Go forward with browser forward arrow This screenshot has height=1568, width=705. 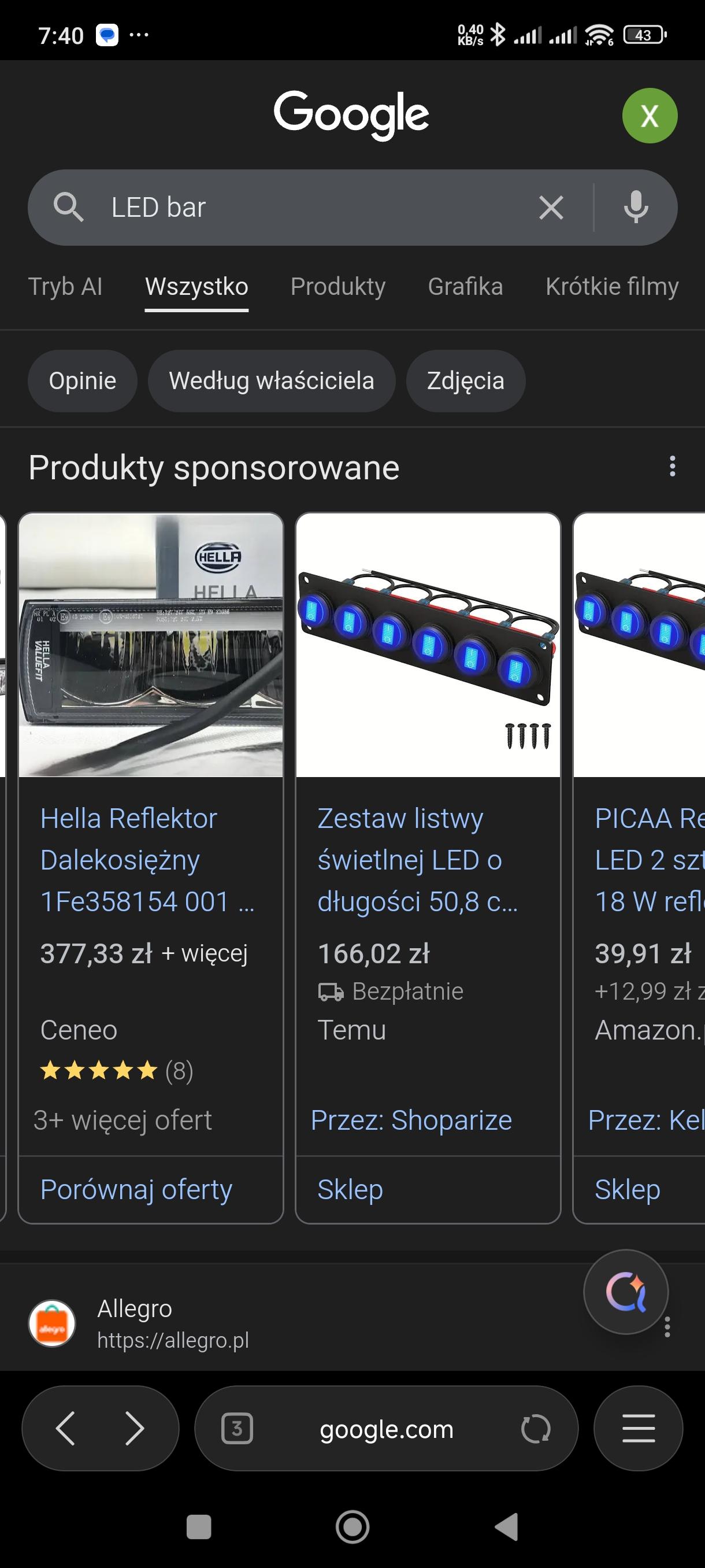tap(135, 1429)
